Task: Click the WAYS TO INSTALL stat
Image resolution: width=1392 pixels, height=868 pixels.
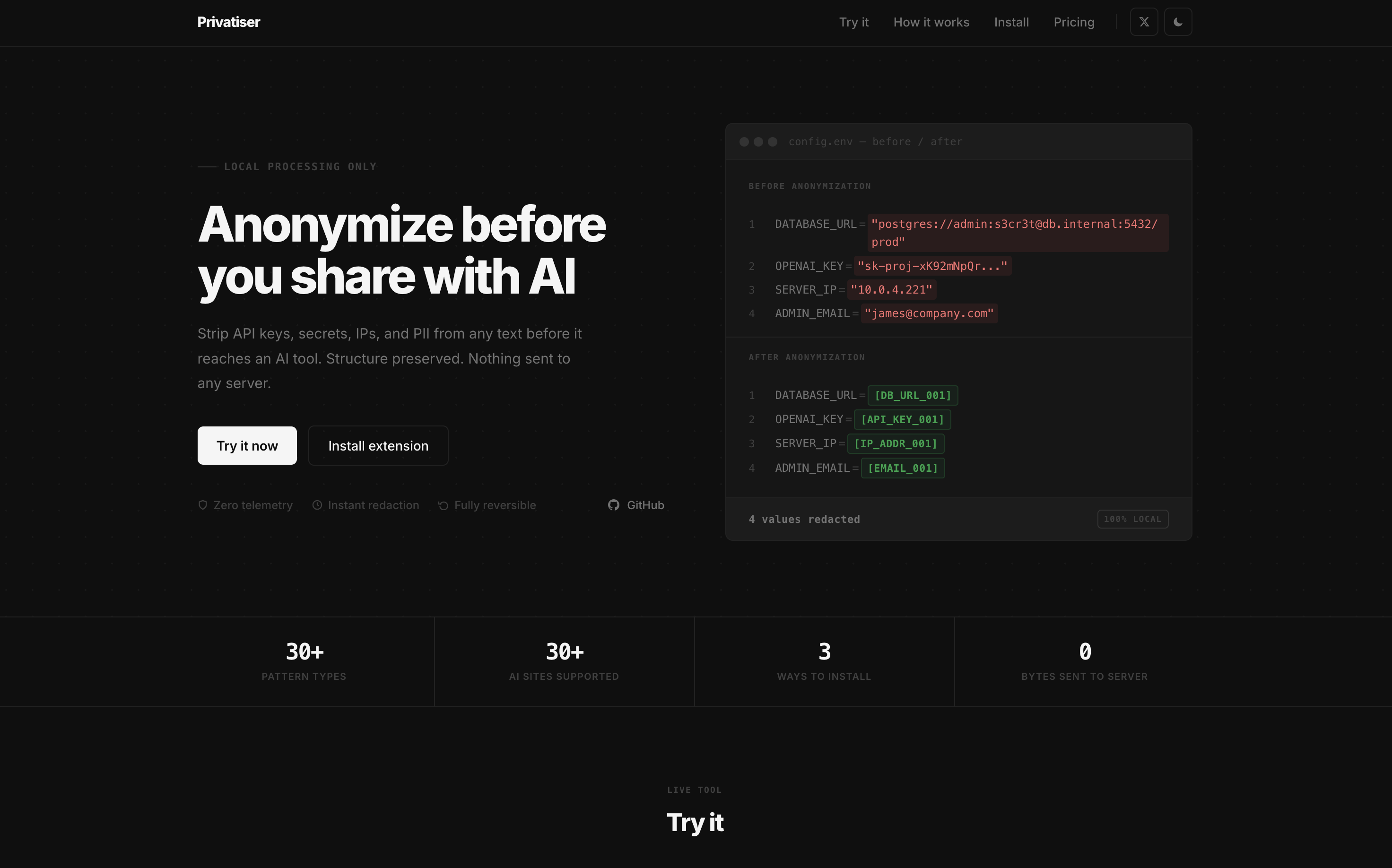Action: (x=824, y=661)
